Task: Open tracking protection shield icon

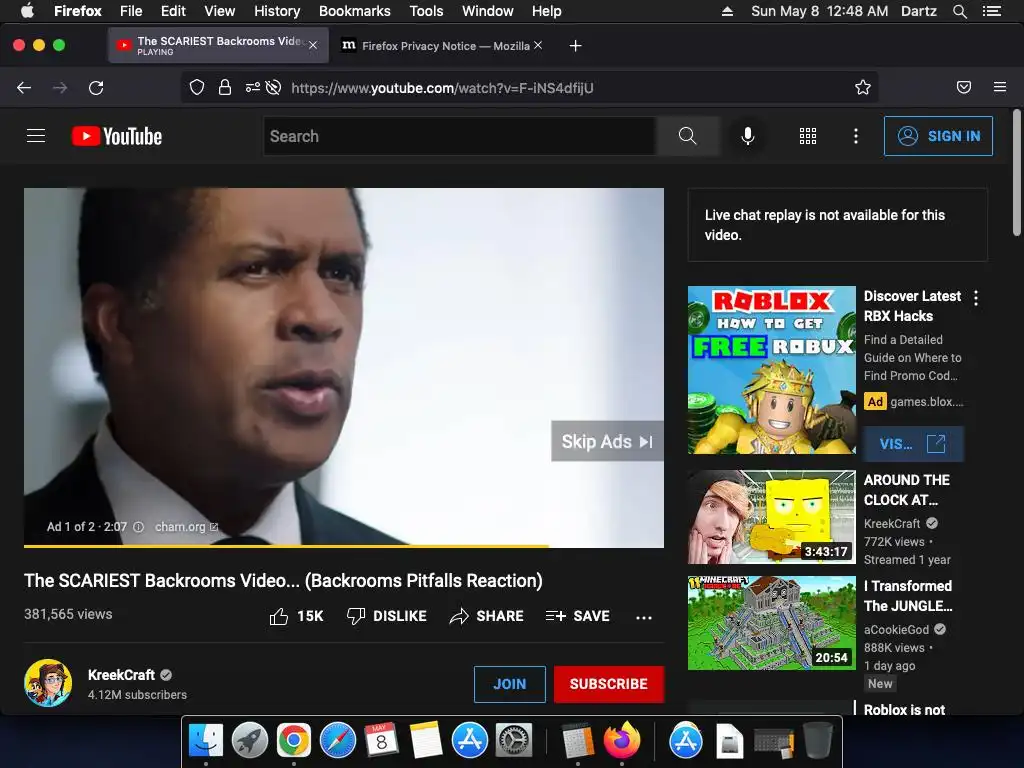Action: (197, 88)
